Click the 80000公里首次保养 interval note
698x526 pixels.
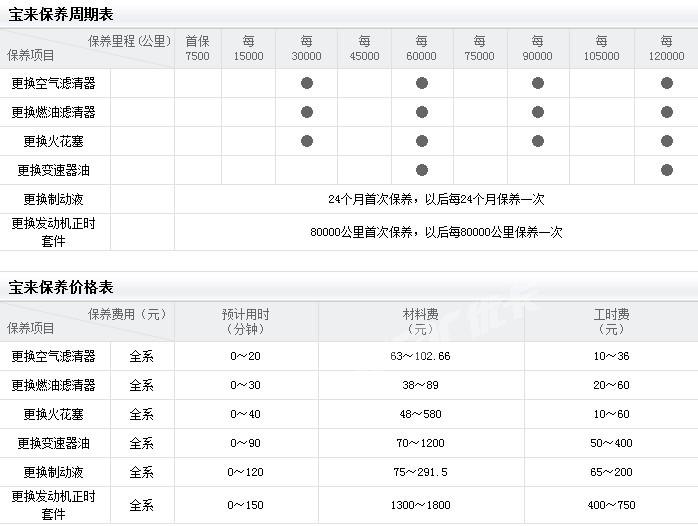(x=436, y=232)
